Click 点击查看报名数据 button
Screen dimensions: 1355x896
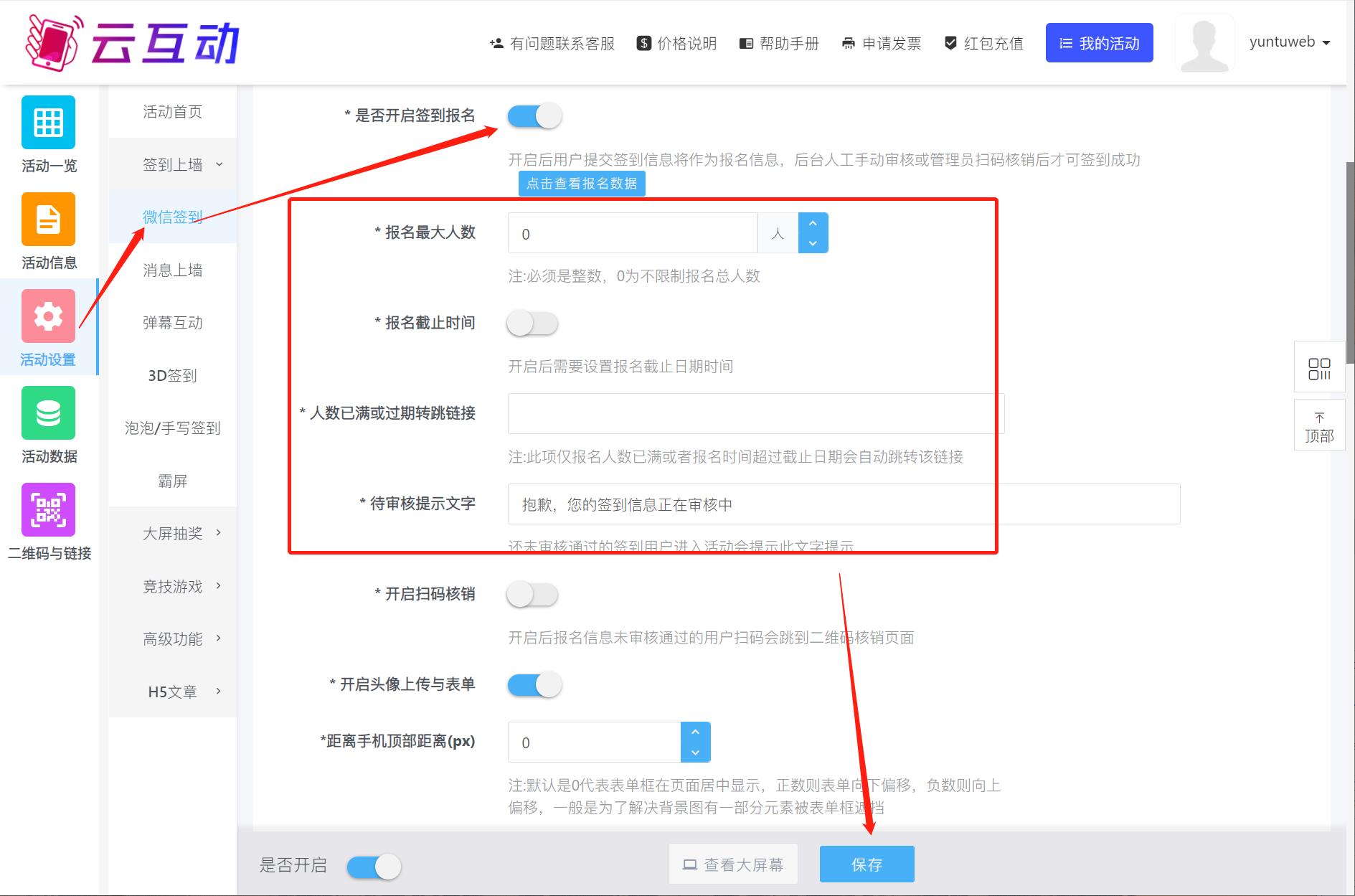tap(582, 184)
